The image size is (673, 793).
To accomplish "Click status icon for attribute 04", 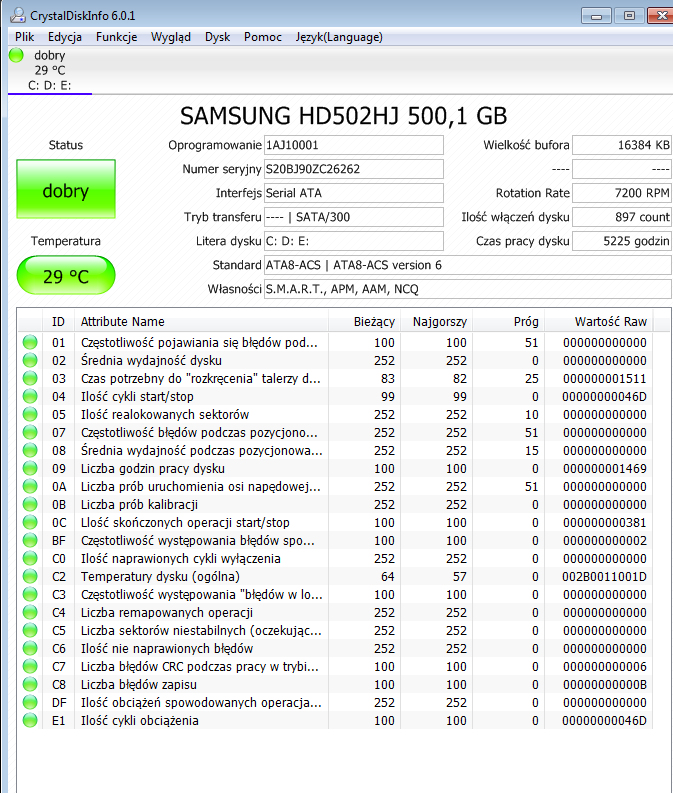I will (x=30, y=396).
